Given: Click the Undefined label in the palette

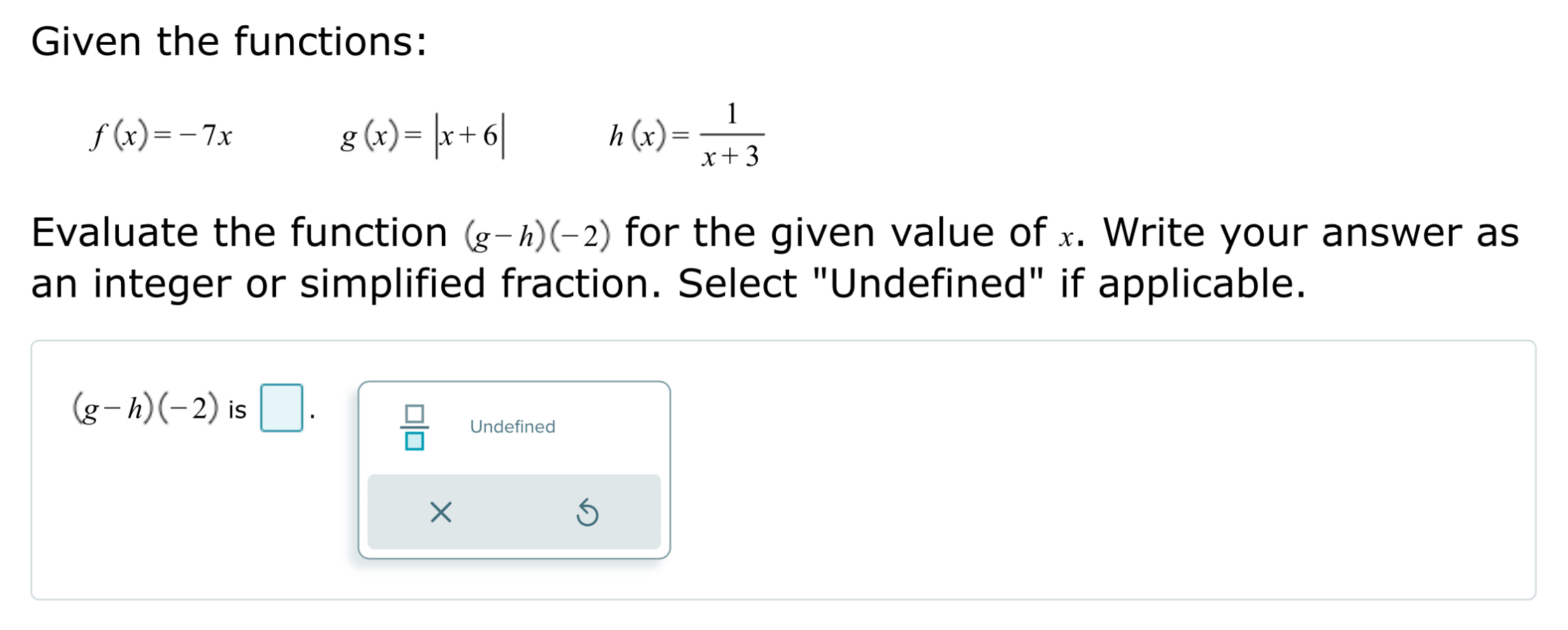Looking at the screenshot, I should [512, 427].
